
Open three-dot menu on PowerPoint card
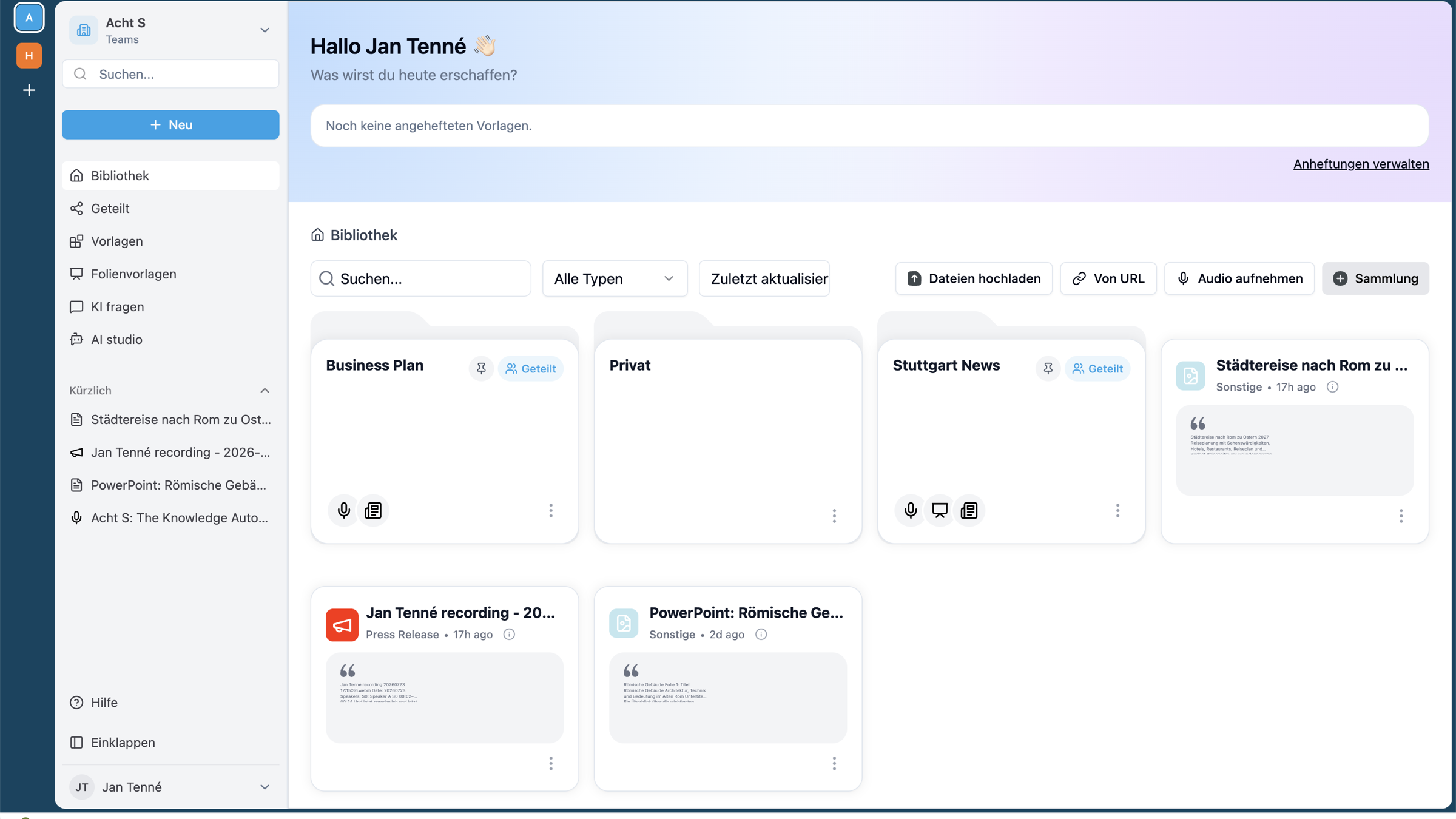(x=834, y=763)
